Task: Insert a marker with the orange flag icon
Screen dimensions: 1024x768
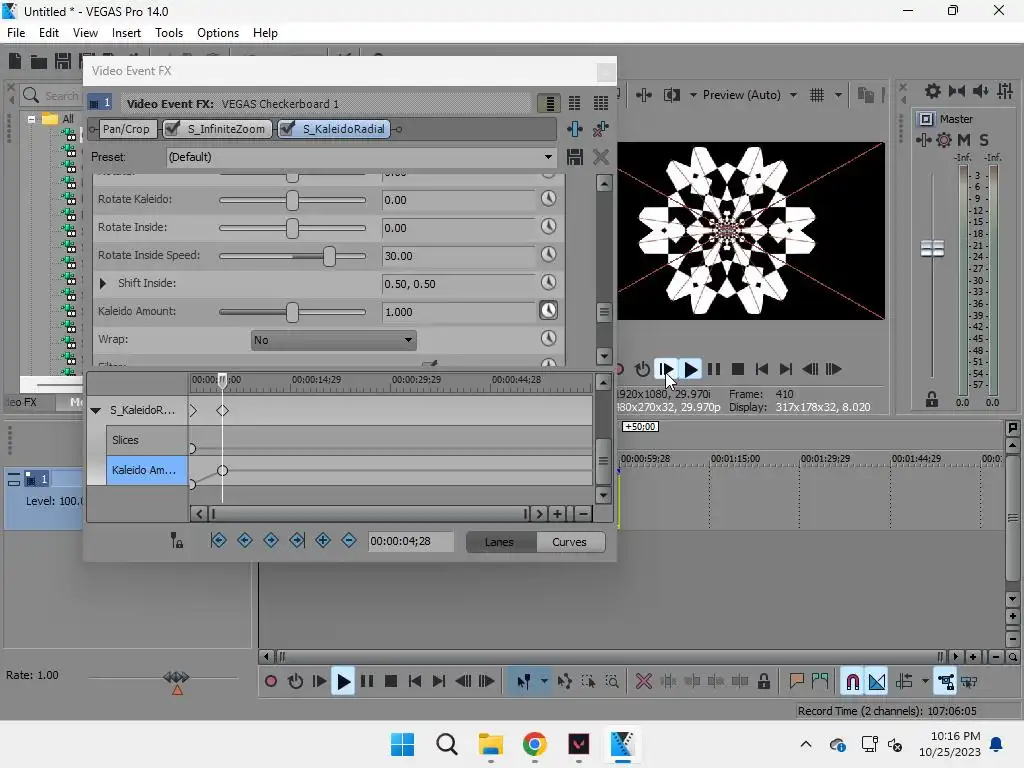Action: (796, 681)
